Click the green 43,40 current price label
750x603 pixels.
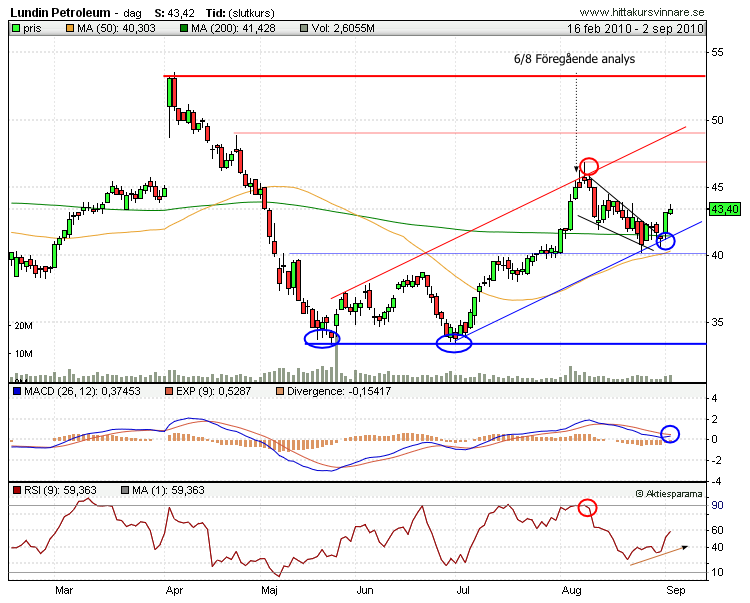[x=725, y=209]
